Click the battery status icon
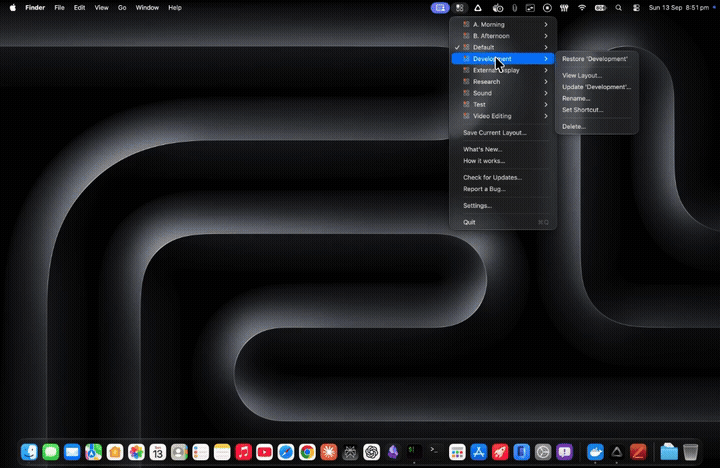 point(601,8)
